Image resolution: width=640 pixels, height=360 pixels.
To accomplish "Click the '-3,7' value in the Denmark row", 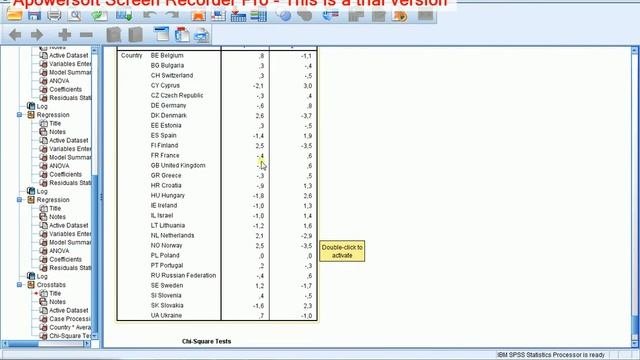I will coord(306,116).
